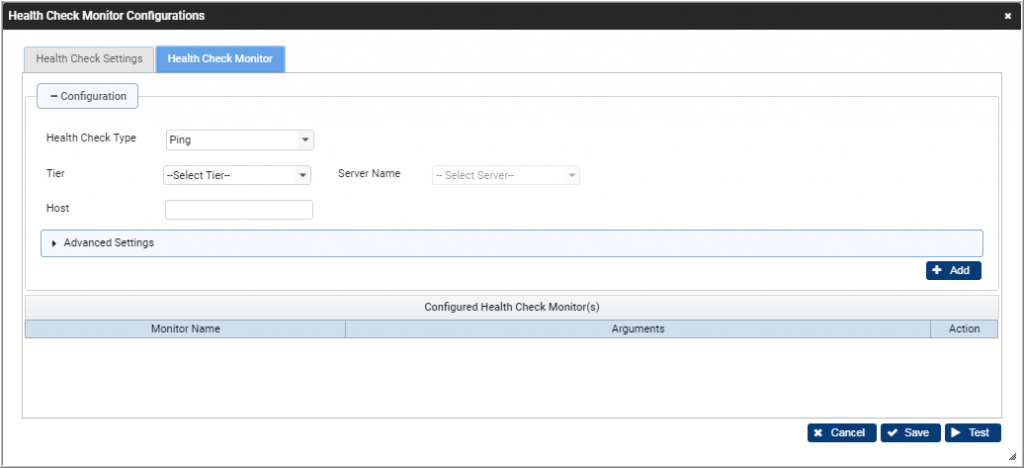Open the Select Tier dropdown
1024x468 pixels.
click(237, 175)
